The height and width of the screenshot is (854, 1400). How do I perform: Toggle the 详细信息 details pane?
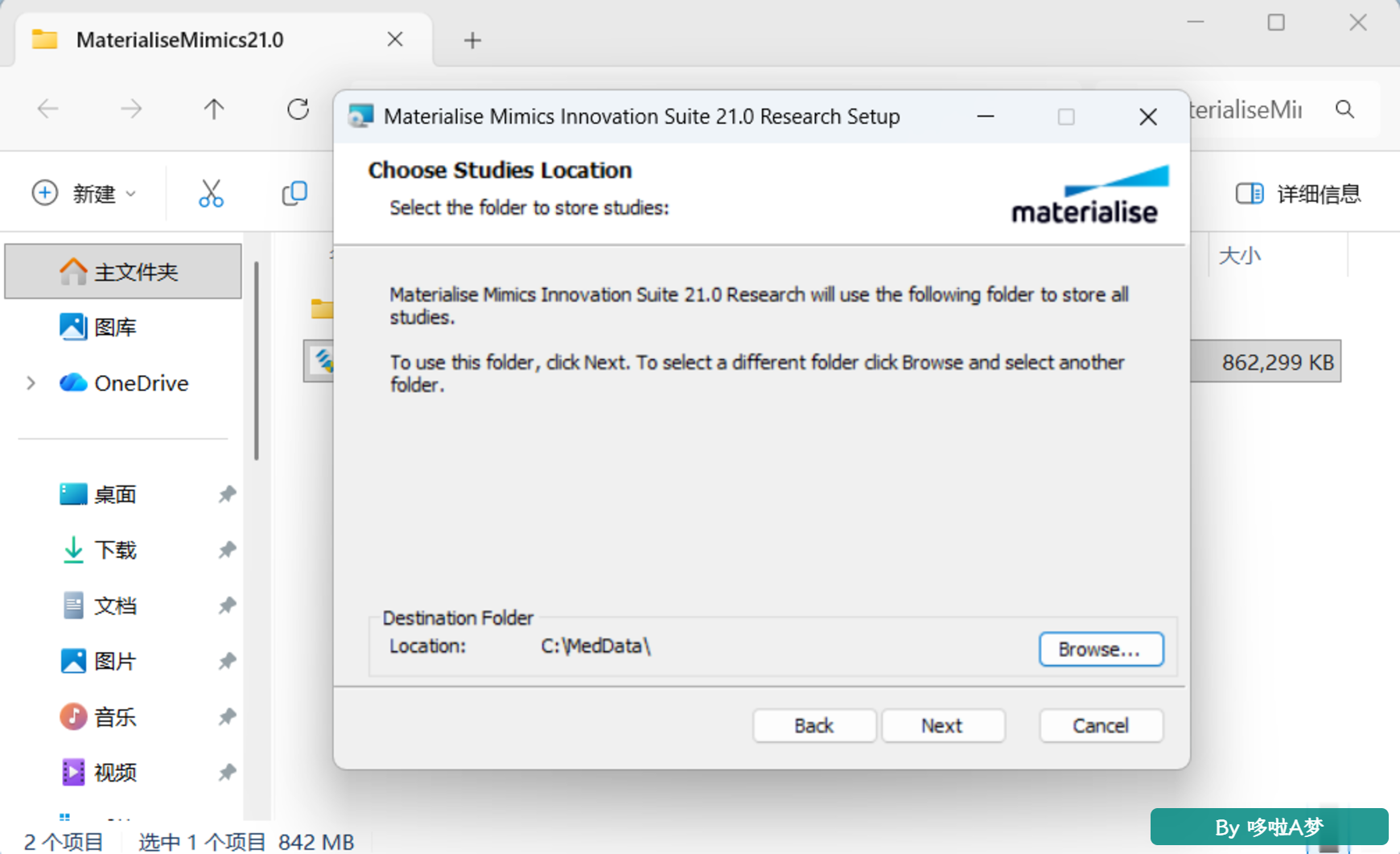1297,193
